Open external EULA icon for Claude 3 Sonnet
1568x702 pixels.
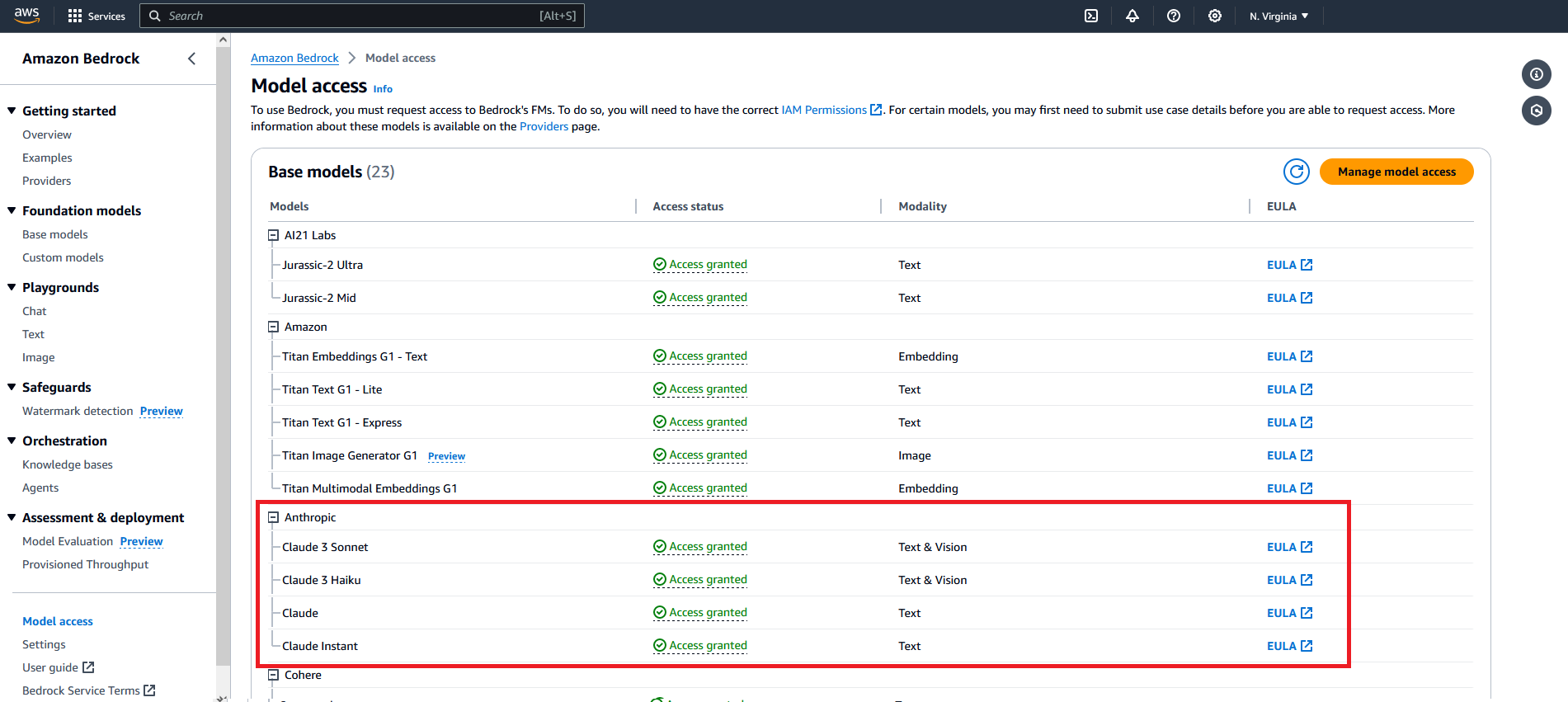tap(1307, 547)
